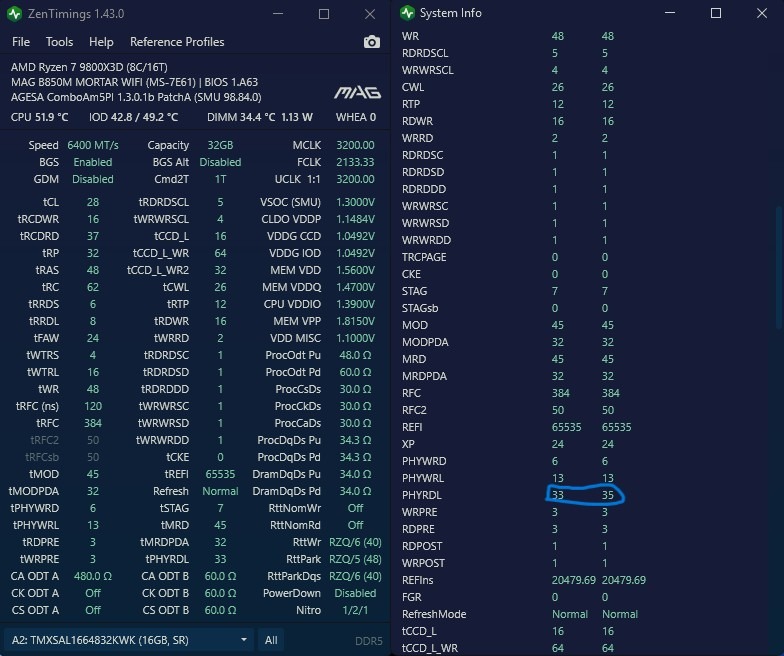Minimize the System Info window
Screen dimensions: 784x656
tap(670, 13)
